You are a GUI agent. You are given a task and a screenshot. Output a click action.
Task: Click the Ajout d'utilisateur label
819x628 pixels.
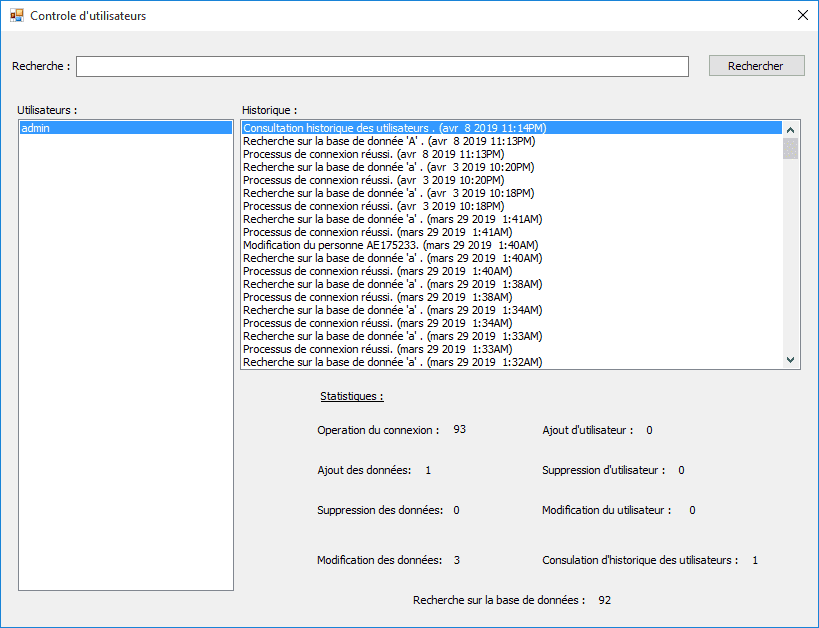click(588, 430)
